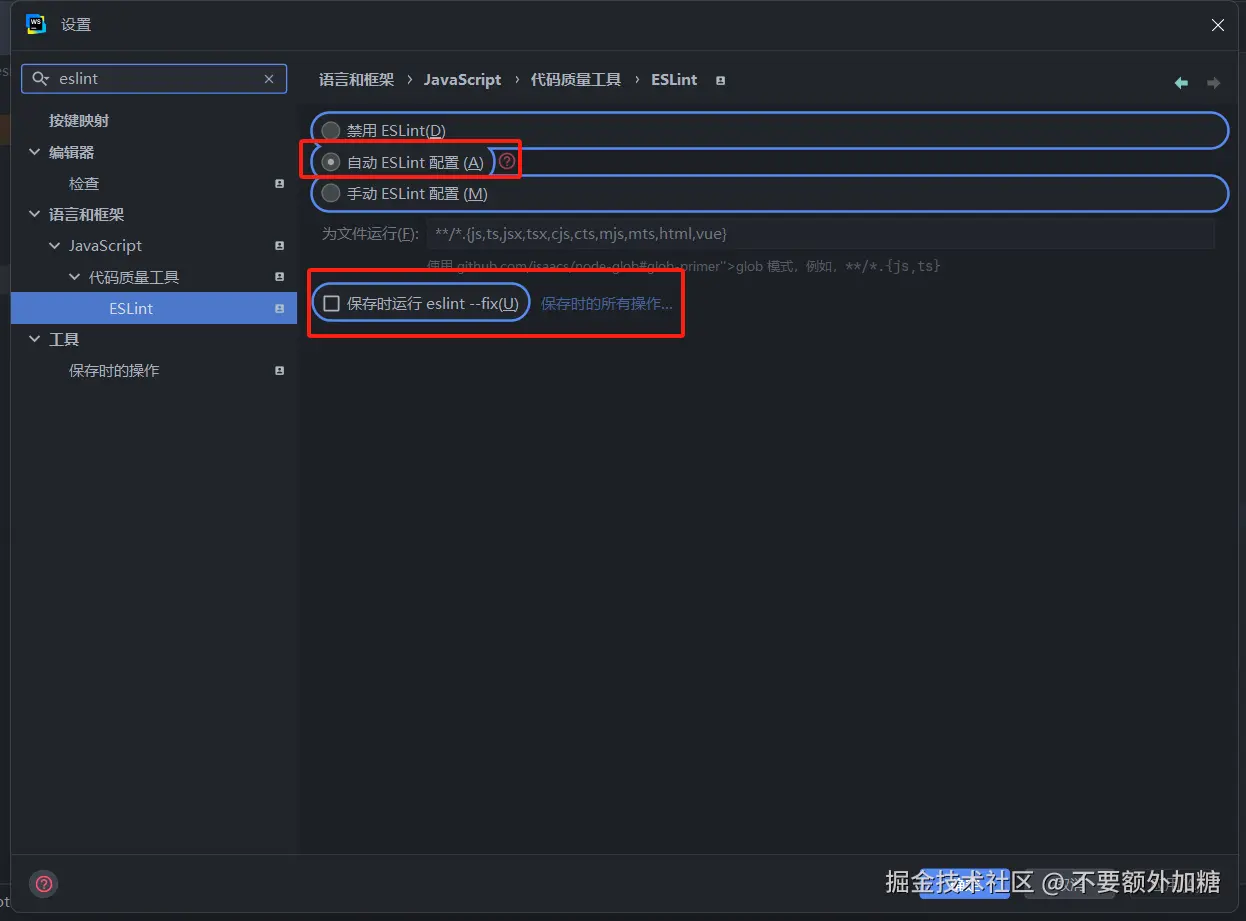
Task: Click the 为文件运行 glob pattern field
Action: (820, 234)
